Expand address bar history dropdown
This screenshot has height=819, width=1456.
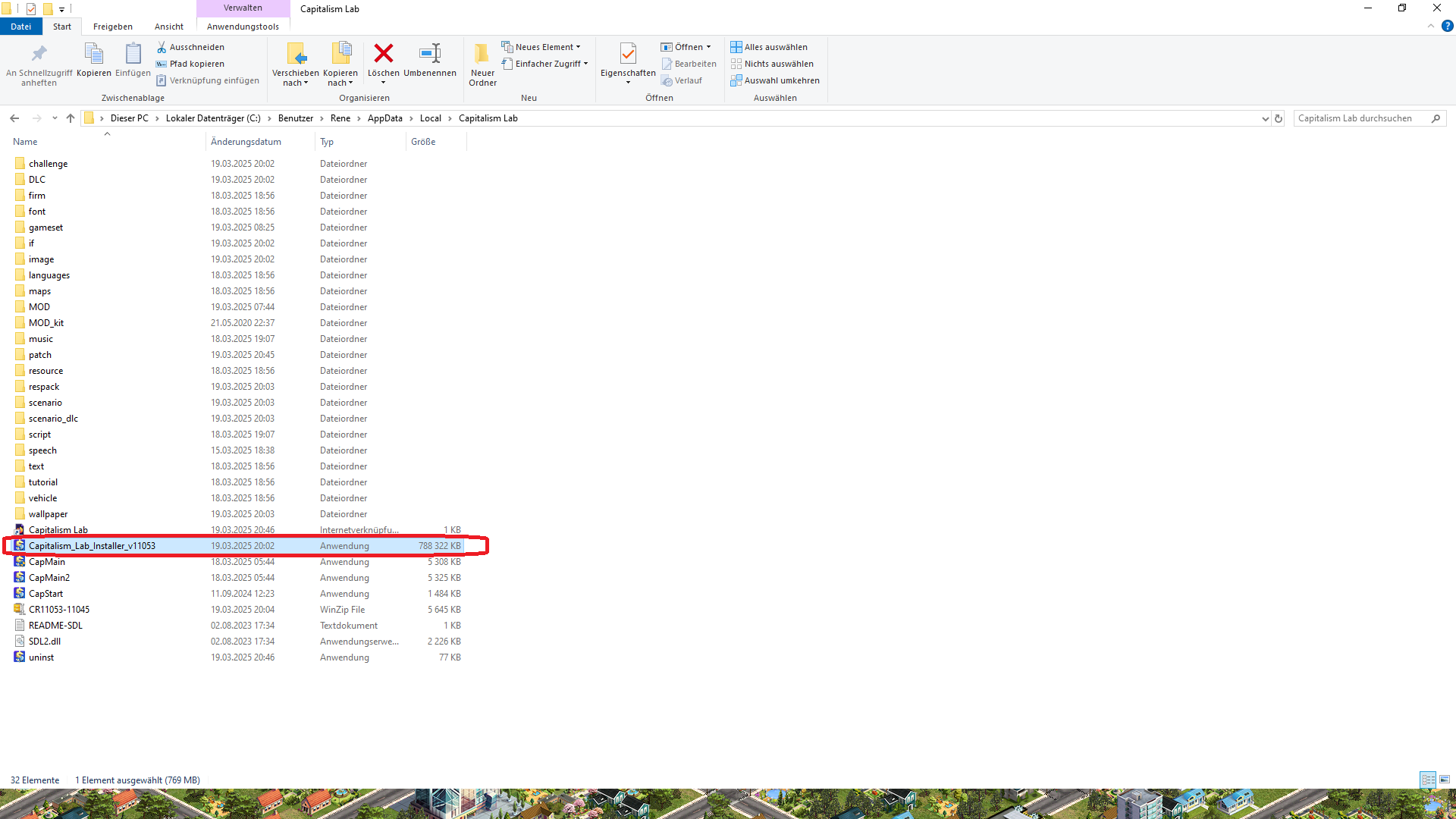[x=1265, y=118]
